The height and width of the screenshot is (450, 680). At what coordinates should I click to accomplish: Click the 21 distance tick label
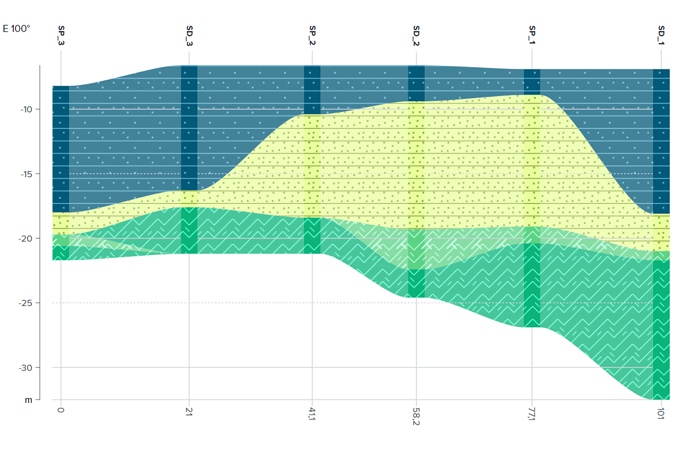189,411
